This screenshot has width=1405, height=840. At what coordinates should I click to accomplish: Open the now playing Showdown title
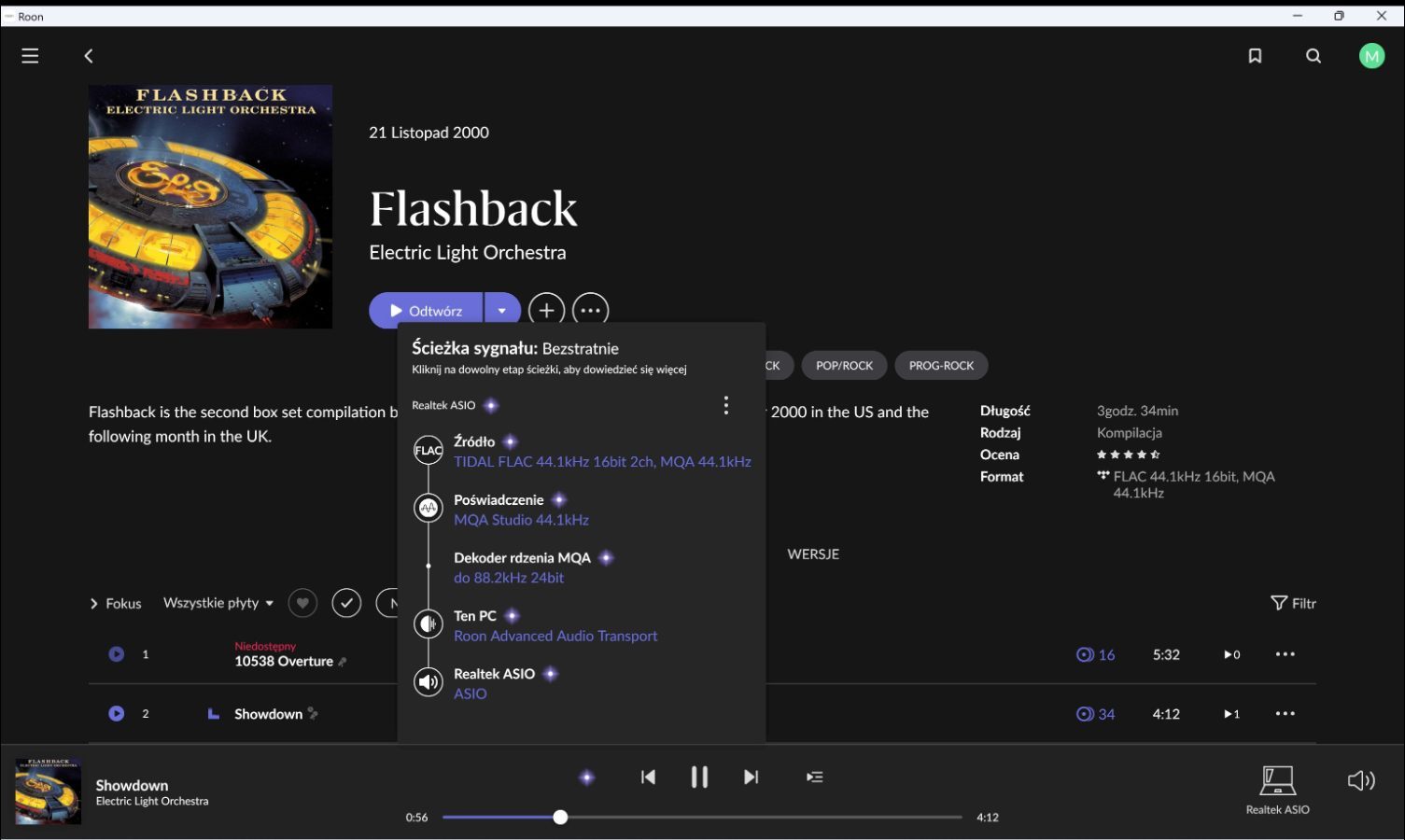pos(132,785)
